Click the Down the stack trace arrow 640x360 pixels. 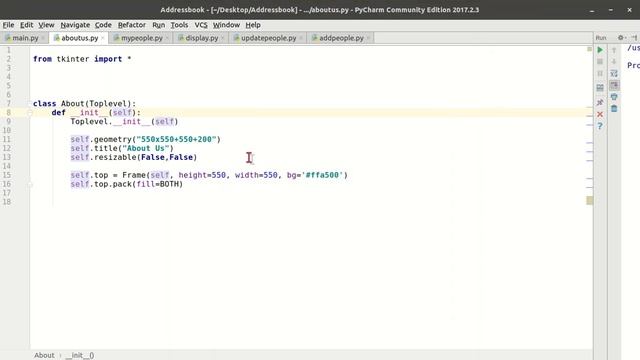pyautogui.click(x=614, y=62)
